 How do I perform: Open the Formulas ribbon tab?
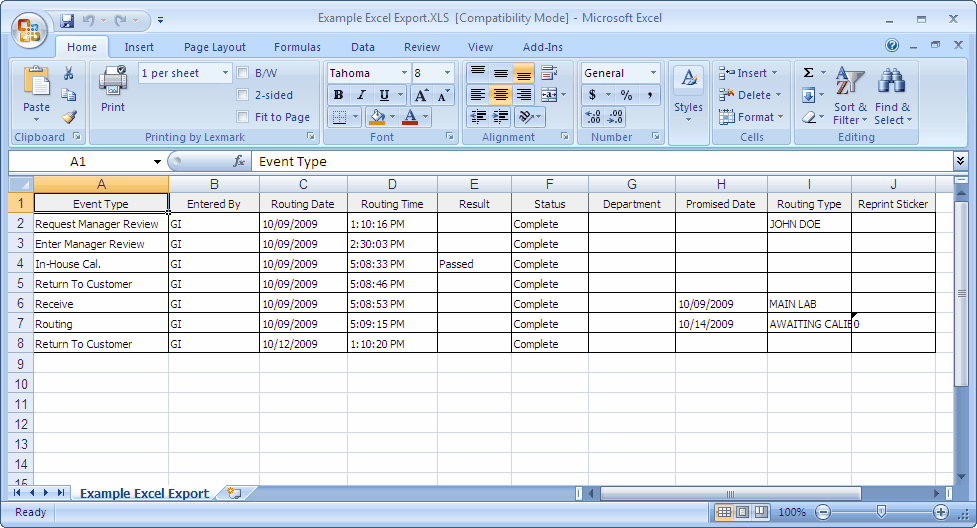(x=297, y=47)
